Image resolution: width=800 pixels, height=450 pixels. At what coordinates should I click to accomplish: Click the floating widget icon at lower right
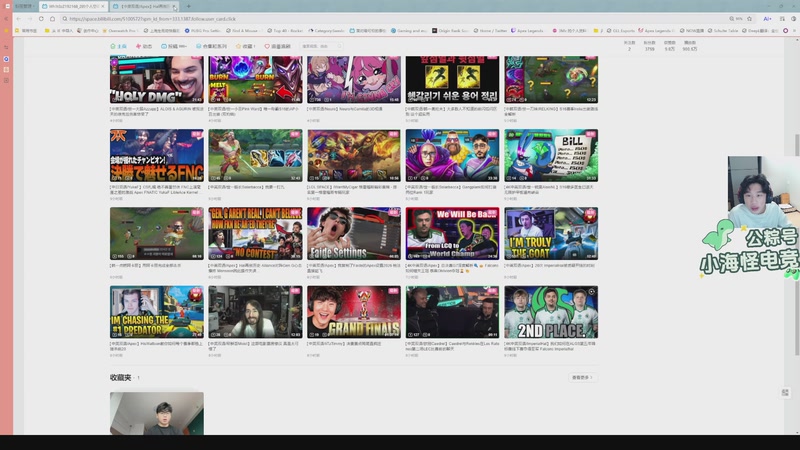click(x=785, y=392)
